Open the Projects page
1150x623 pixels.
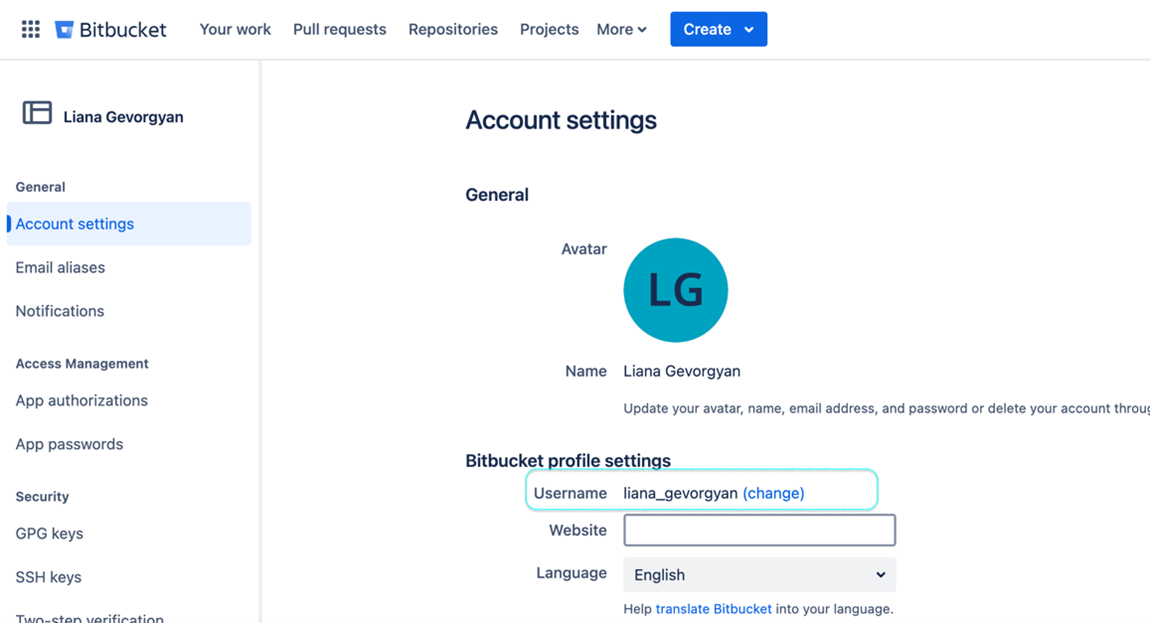coord(549,29)
